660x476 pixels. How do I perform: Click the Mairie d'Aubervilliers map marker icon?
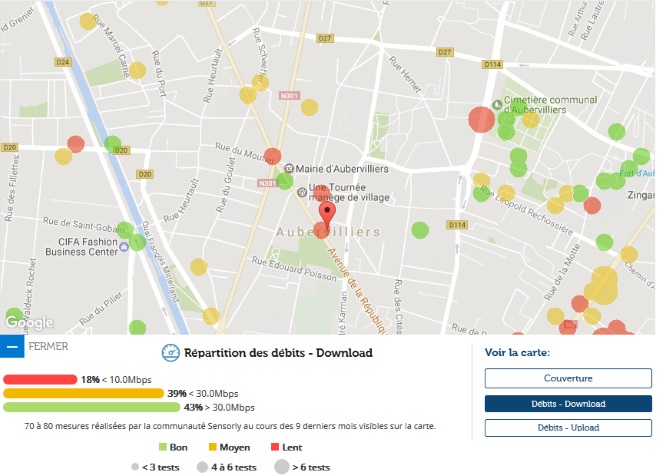[x=289, y=169]
